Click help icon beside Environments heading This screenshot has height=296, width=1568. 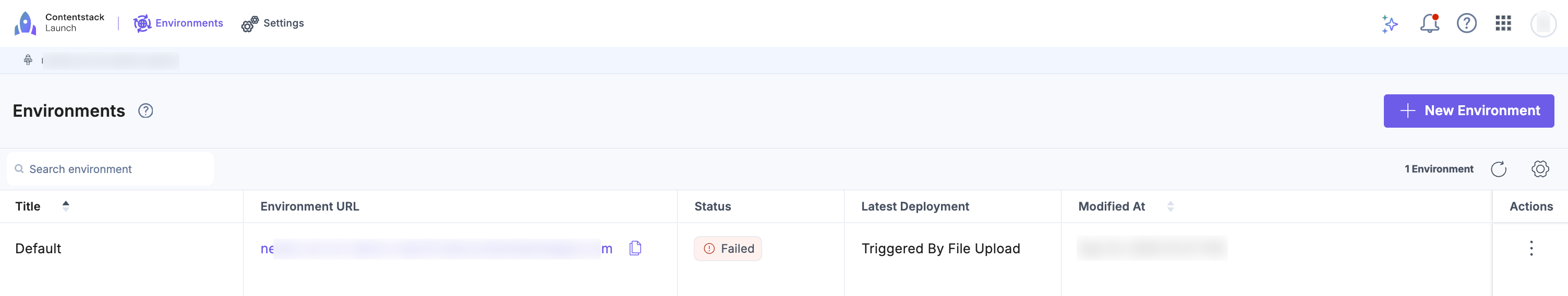pos(146,110)
